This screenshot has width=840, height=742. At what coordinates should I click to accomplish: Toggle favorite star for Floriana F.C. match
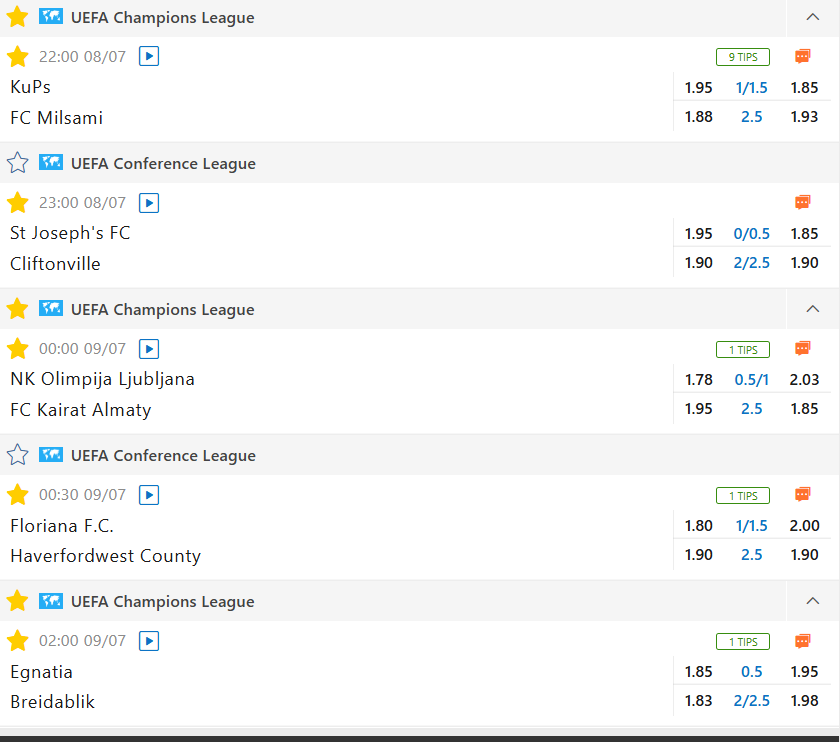coord(17,495)
